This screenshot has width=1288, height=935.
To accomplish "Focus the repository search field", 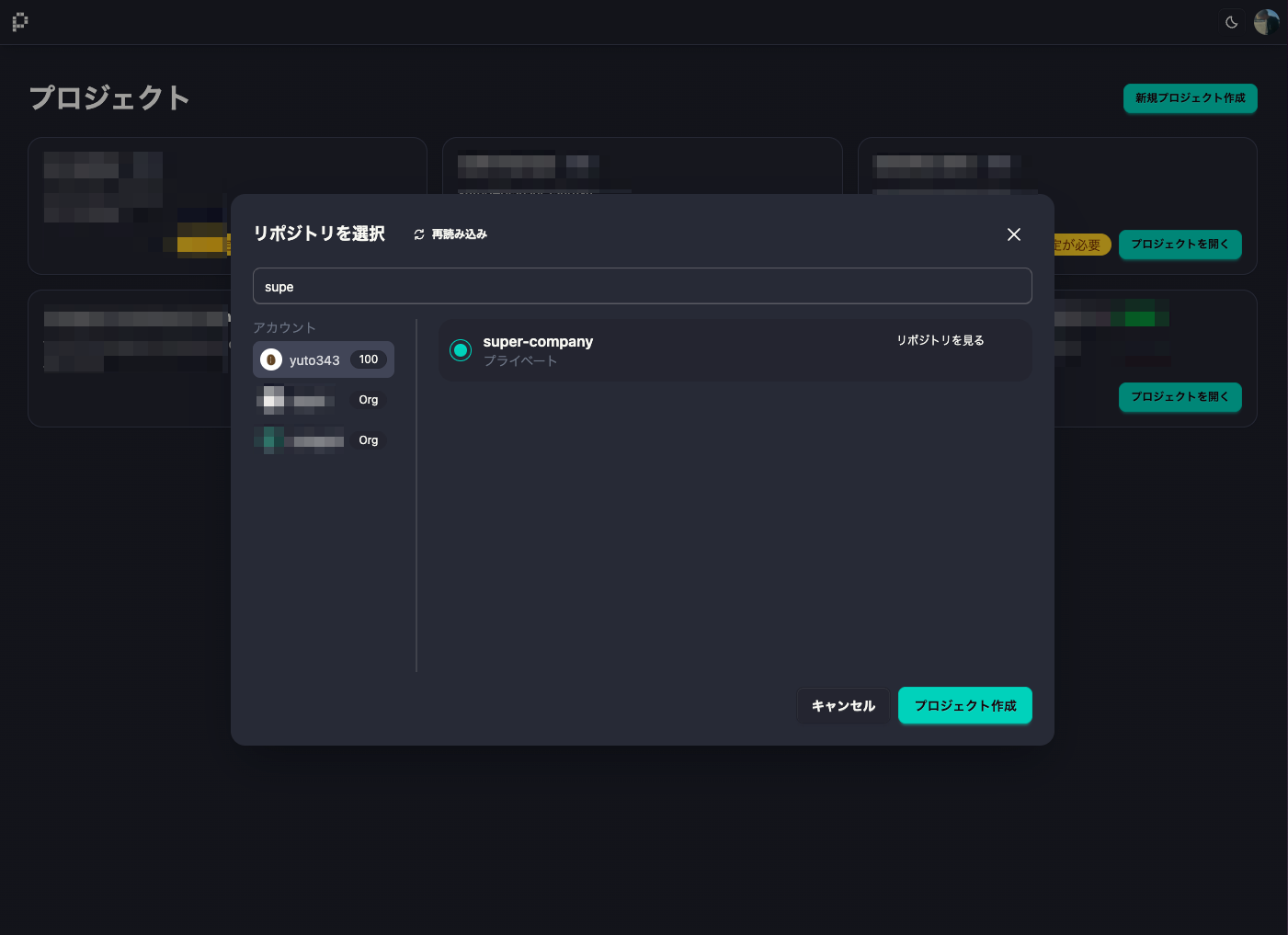I will pos(643,286).
